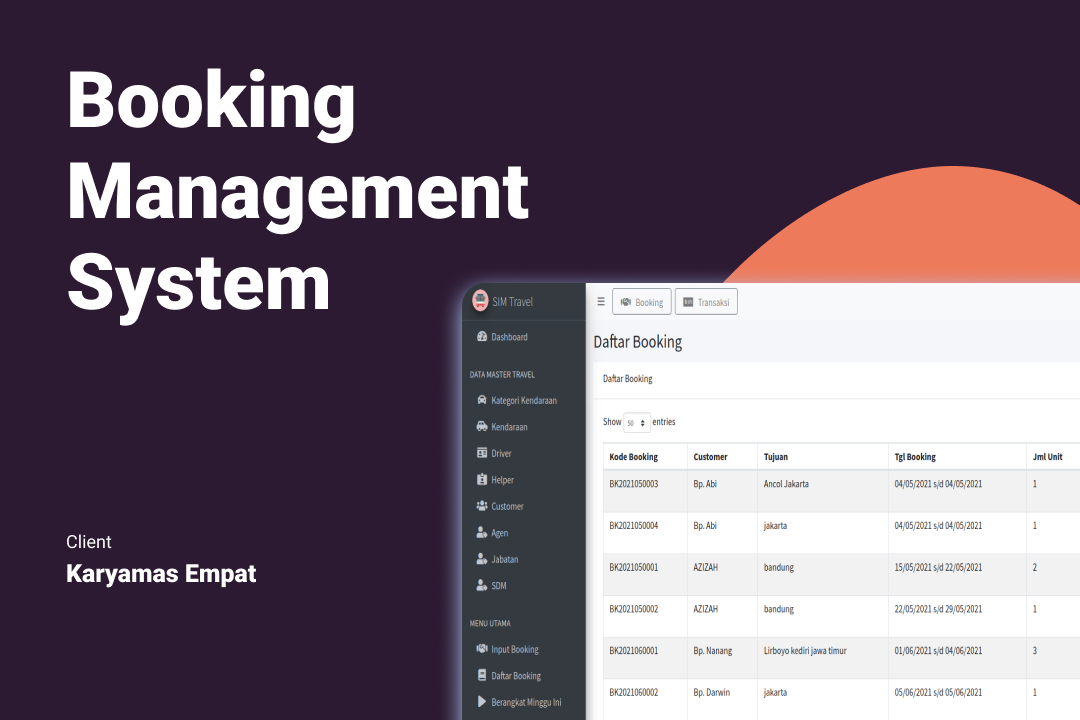1080x720 pixels.
Task: Toggle the hamburger sidebar menu icon
Action: 600,301
